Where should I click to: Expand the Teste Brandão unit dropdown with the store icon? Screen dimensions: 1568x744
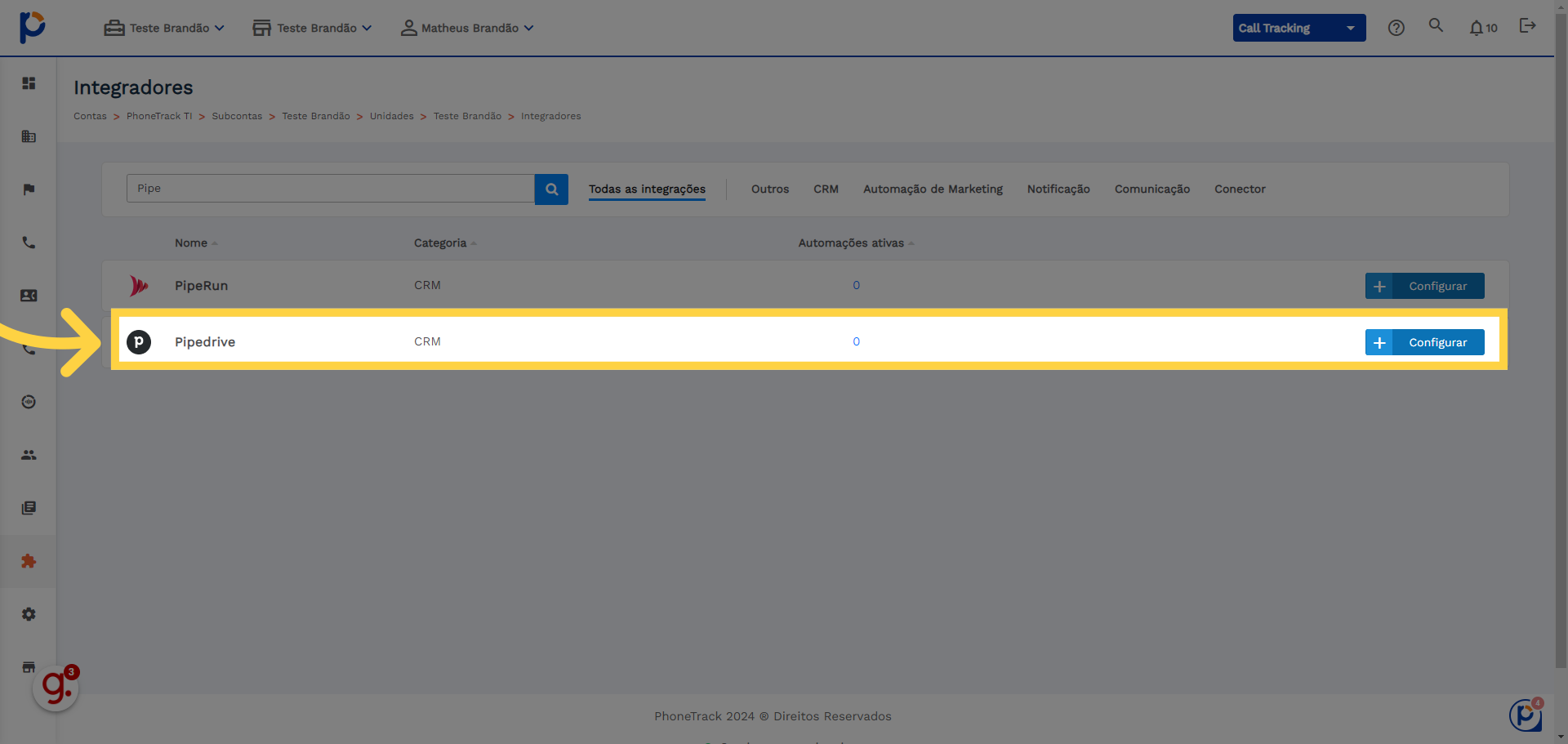(312, 28)
